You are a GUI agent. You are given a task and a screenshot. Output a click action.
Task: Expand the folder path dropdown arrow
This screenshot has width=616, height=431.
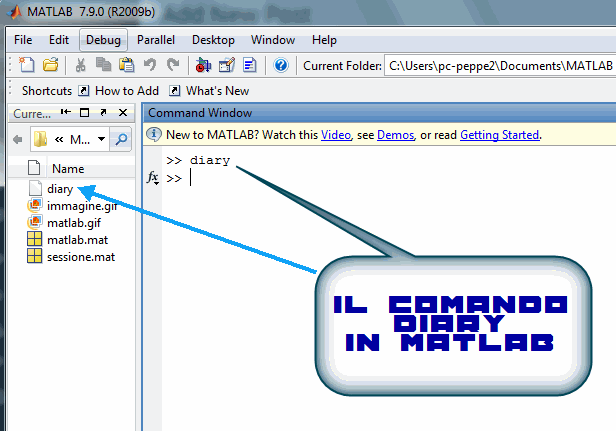[101, 139]
